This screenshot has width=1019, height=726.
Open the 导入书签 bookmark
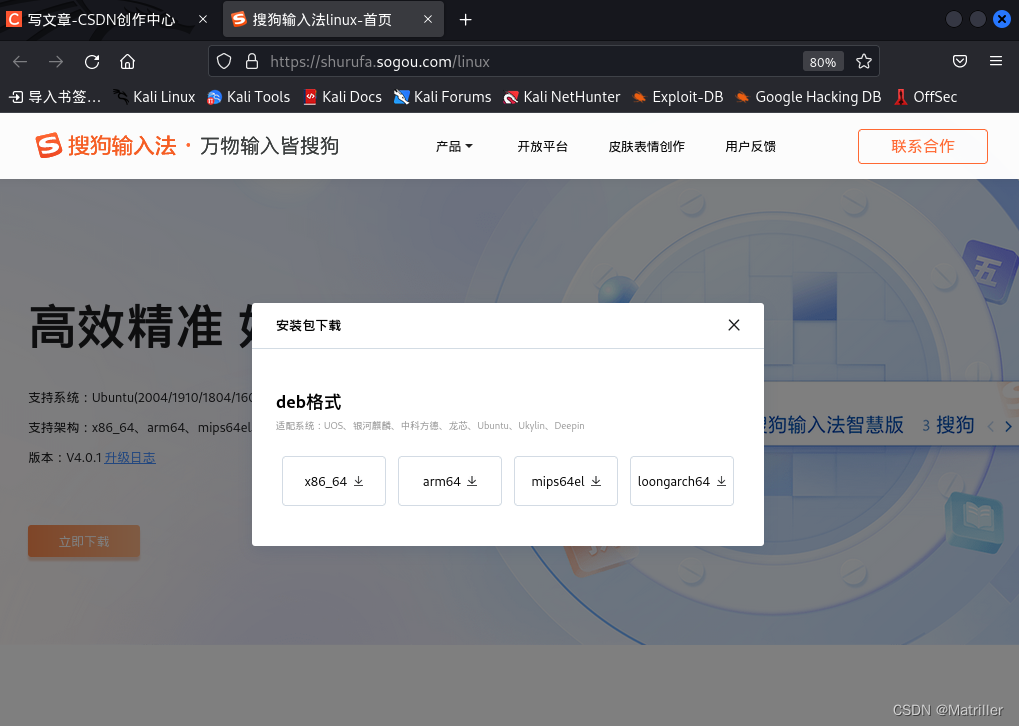click(55, 97)
